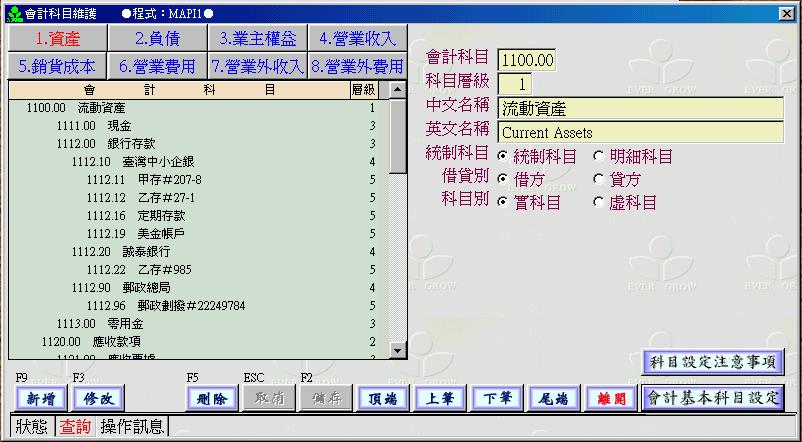This screenshot has height=442, width=802.
Task: Select the 明細科目 radio option
Action: coord(599,156)
